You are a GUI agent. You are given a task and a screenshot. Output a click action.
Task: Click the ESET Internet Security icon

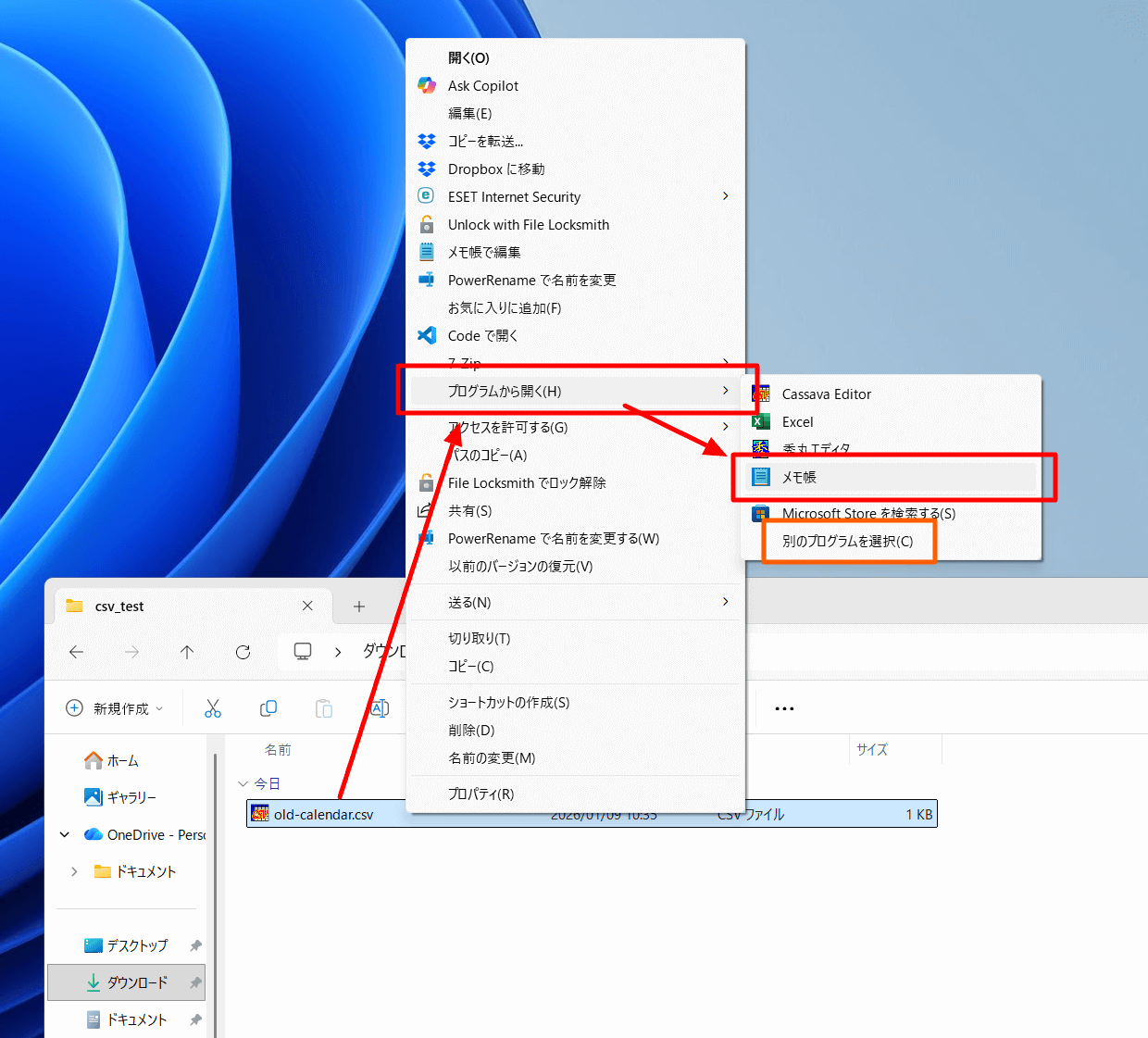(426, 196)
